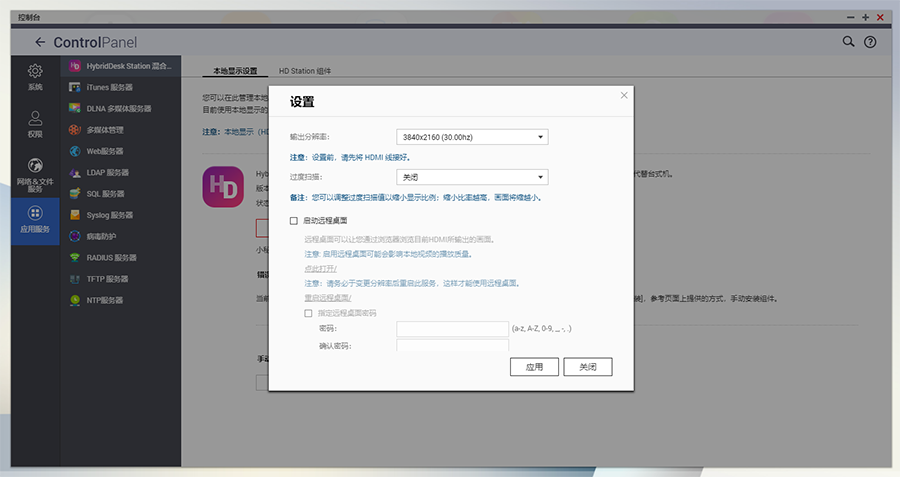Open the search magnifier icon
This screenshot has width=900, height=477.
848,42
